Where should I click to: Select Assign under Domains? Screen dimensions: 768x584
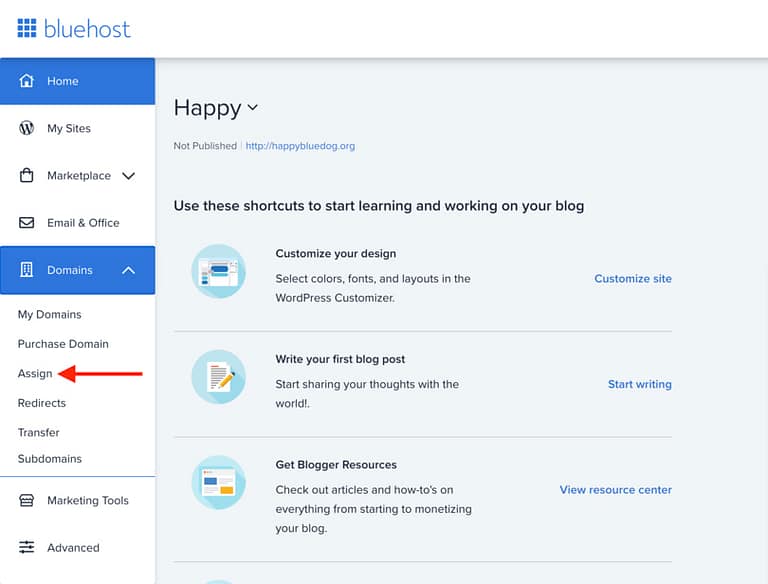[x=35, y=374]
